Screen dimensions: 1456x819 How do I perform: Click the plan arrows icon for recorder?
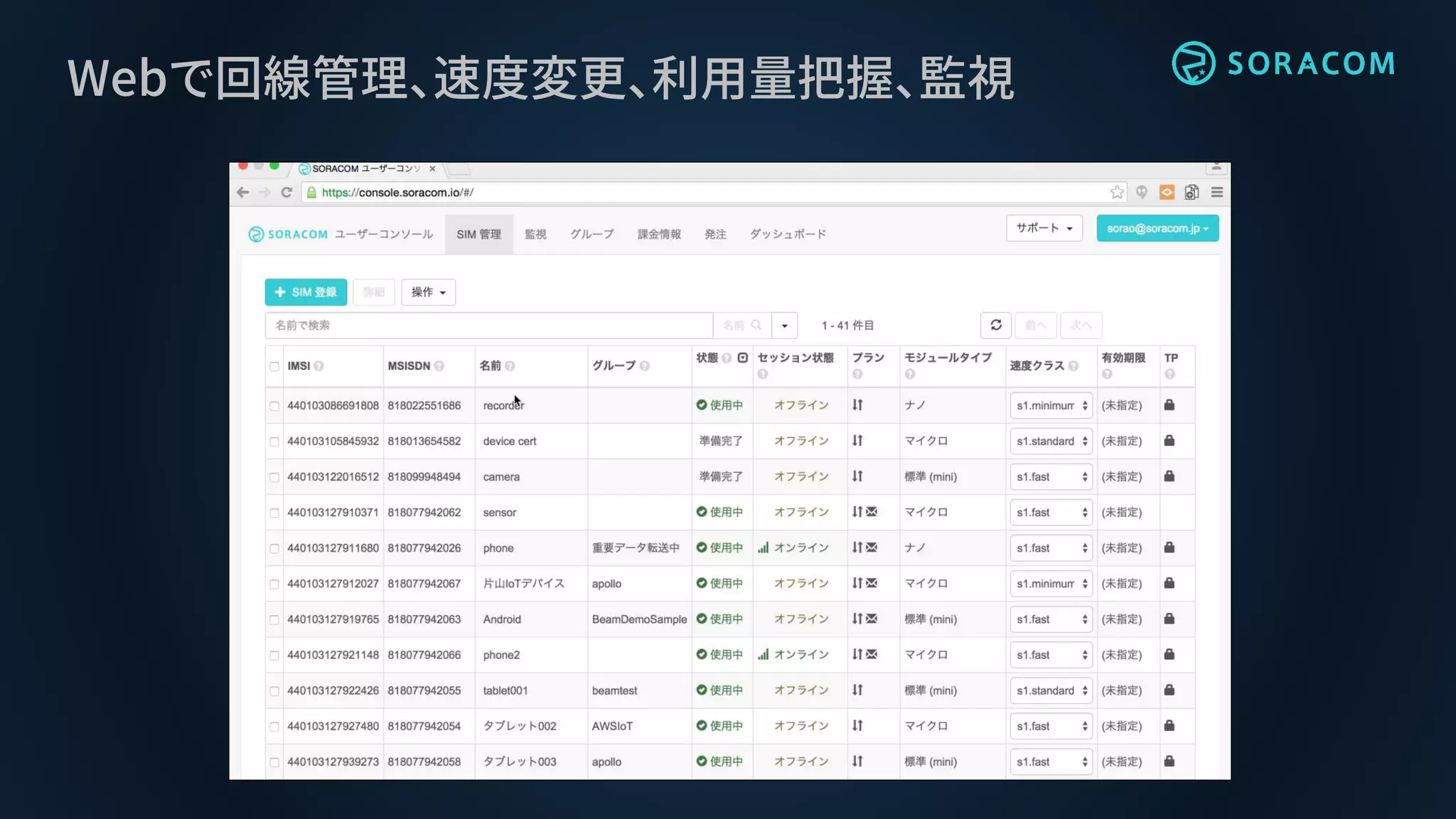pyautogui.click(x=857, y=405)
